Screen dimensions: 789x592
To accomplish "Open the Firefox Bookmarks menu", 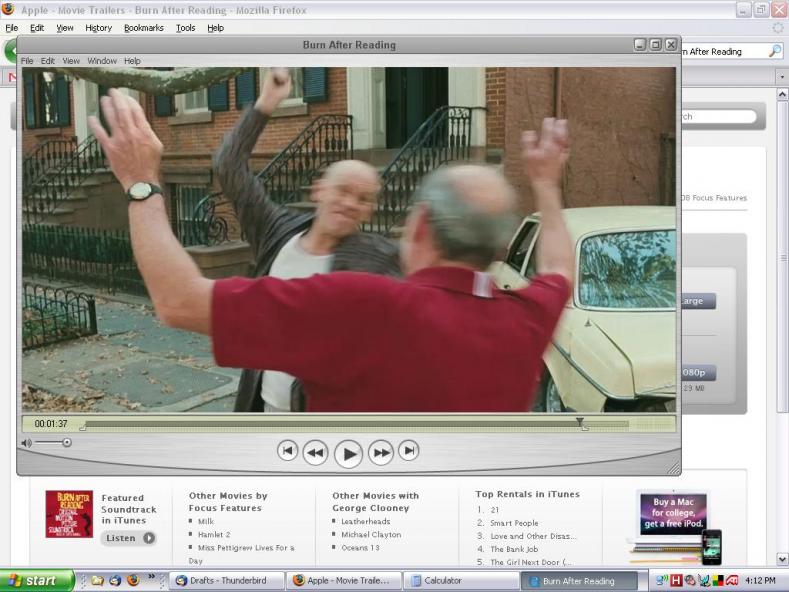I will click(x=142, y=28).
